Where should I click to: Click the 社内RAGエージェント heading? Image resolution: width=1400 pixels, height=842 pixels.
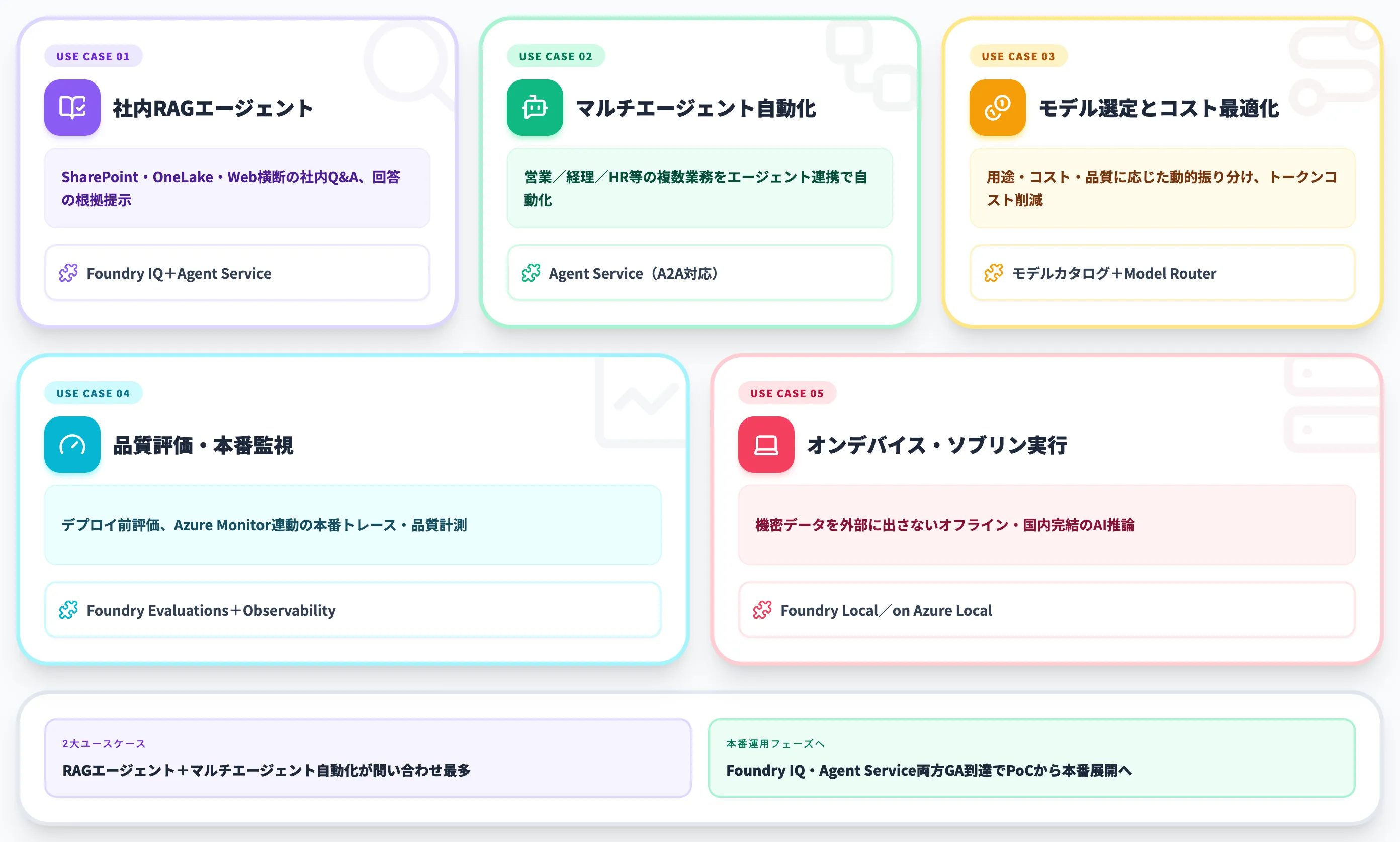[x=213, y=108]
